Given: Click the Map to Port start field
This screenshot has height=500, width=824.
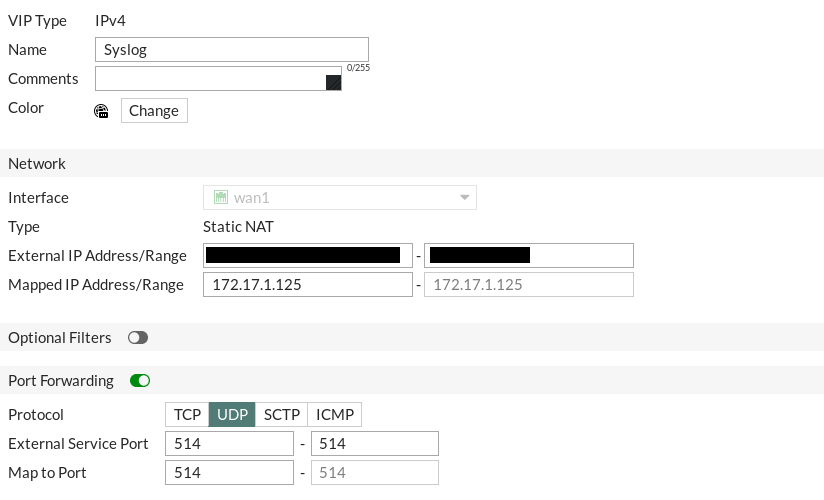Looking at the screenshot, I should [230, 473].
